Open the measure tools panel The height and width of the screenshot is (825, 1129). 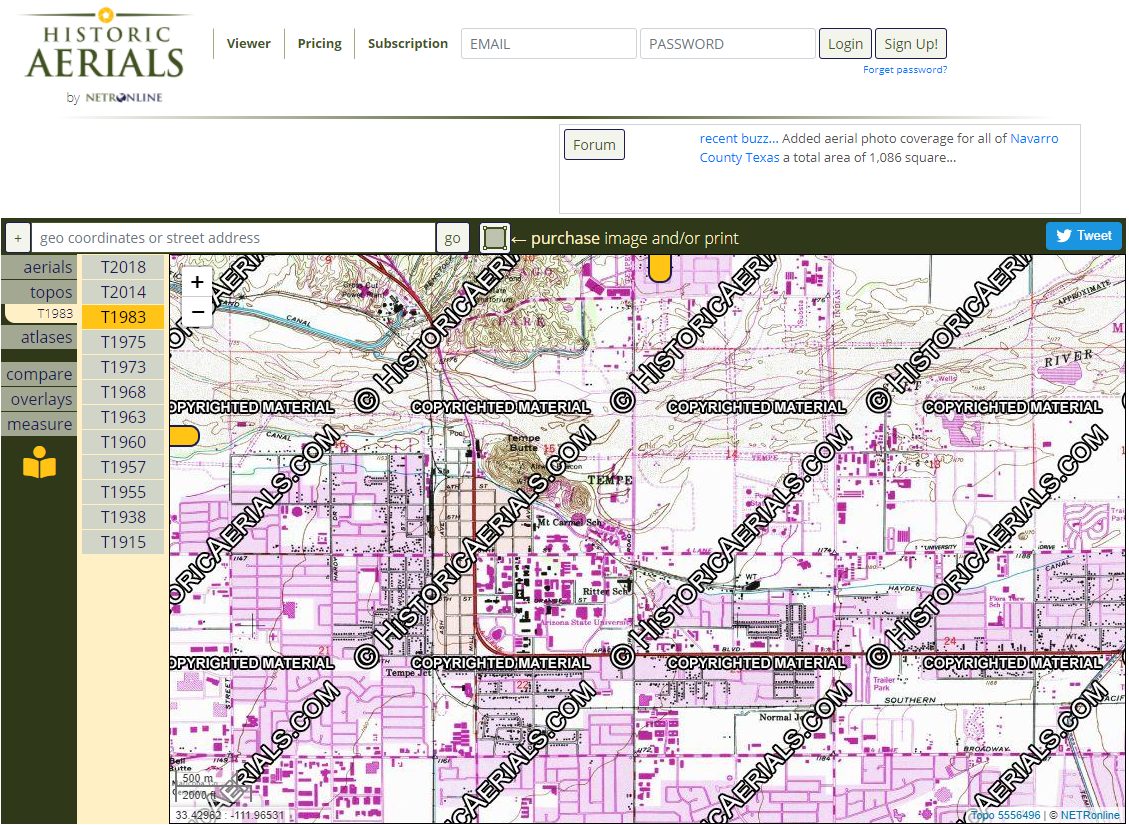39,423
